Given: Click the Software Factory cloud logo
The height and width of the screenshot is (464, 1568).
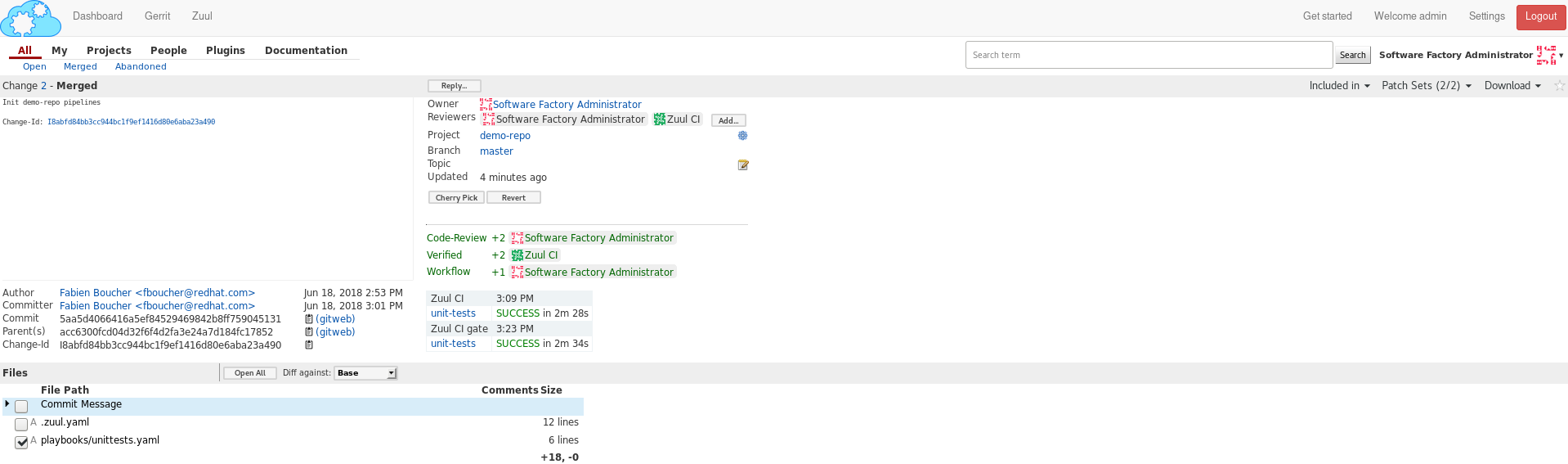Looking at the screenshot, I should [30, 18].
